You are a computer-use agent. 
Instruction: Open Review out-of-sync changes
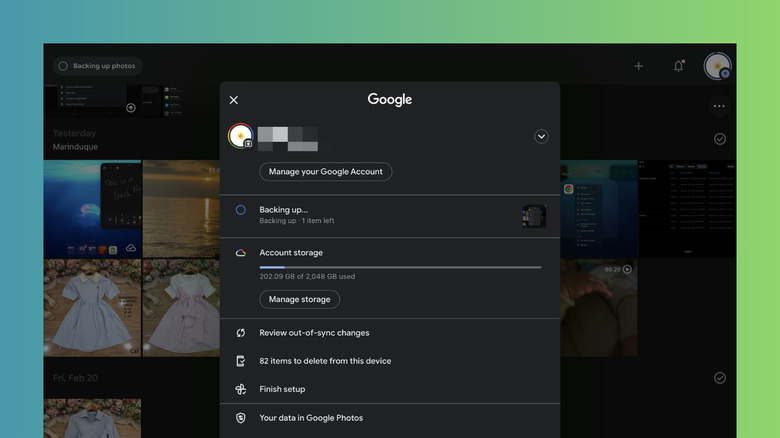point(390,332)
